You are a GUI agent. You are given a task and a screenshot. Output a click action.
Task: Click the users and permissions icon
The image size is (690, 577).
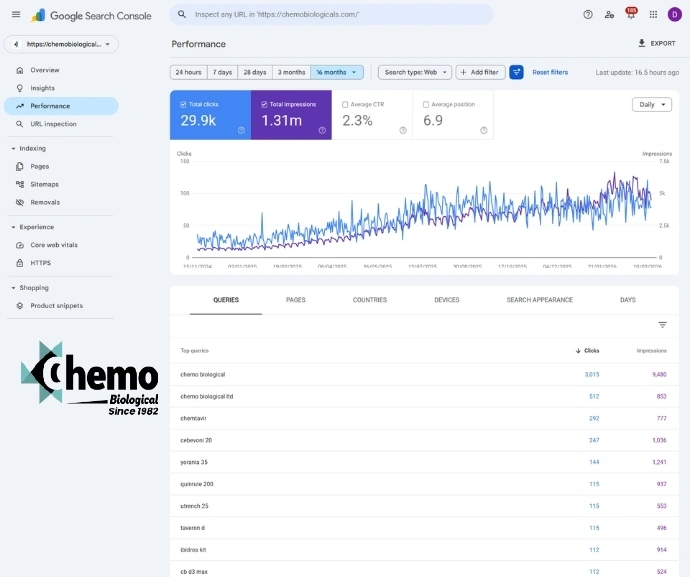point(610,15)
